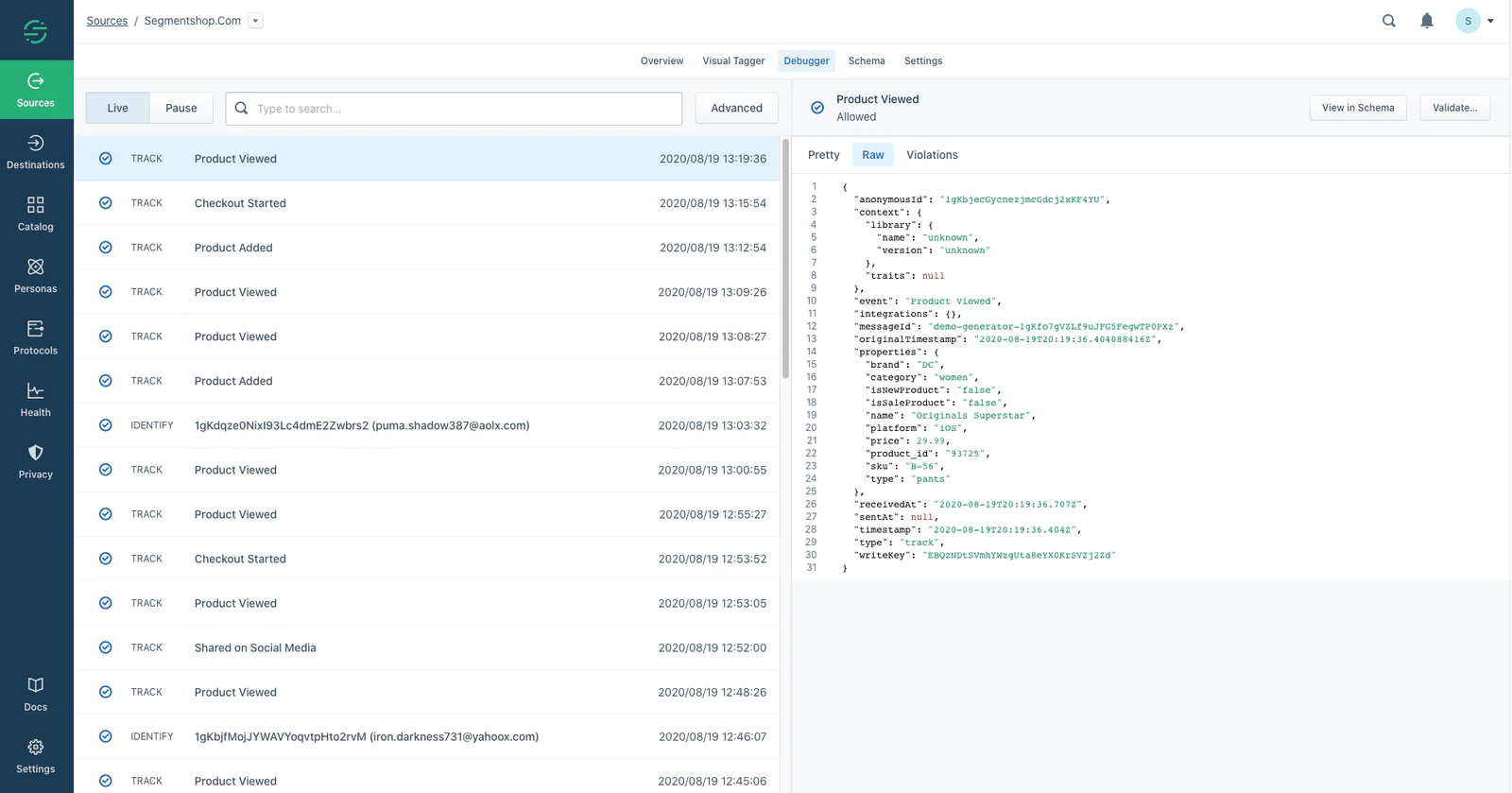1512x793 pixels.
Task: Expand the Segmentshop.Com source dropdown
Action: pyautogui.click(x=255, y=21)
